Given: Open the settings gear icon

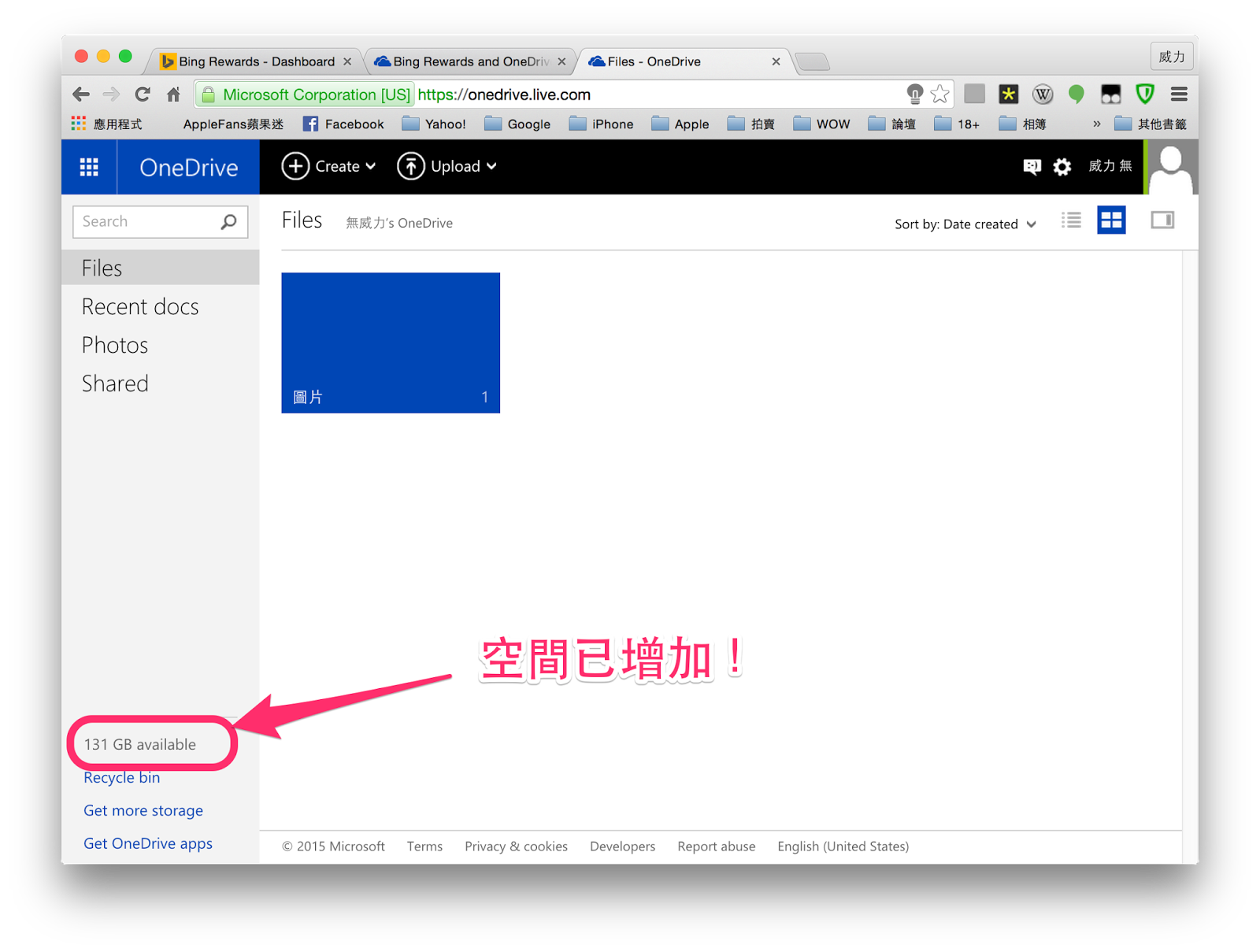Looking at the screenshot, I should coord(1062,166).
